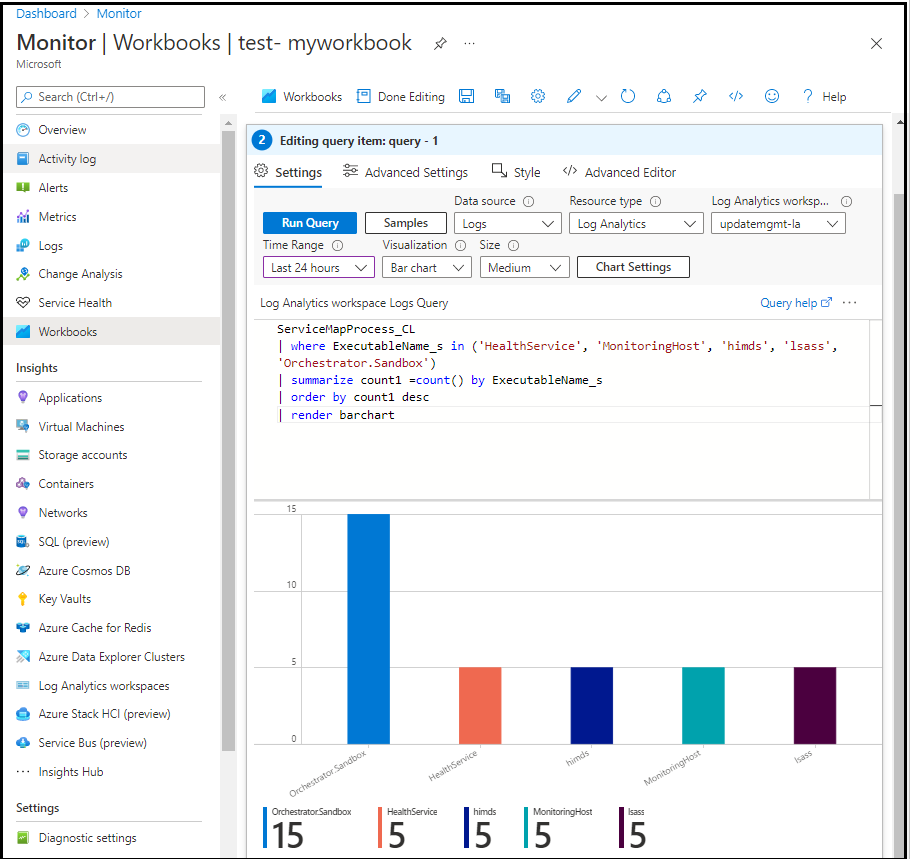Send a smile using the feedback icon
Image resolution: width=910 pixels, height=859 pixels.
(x=771, y=96)
